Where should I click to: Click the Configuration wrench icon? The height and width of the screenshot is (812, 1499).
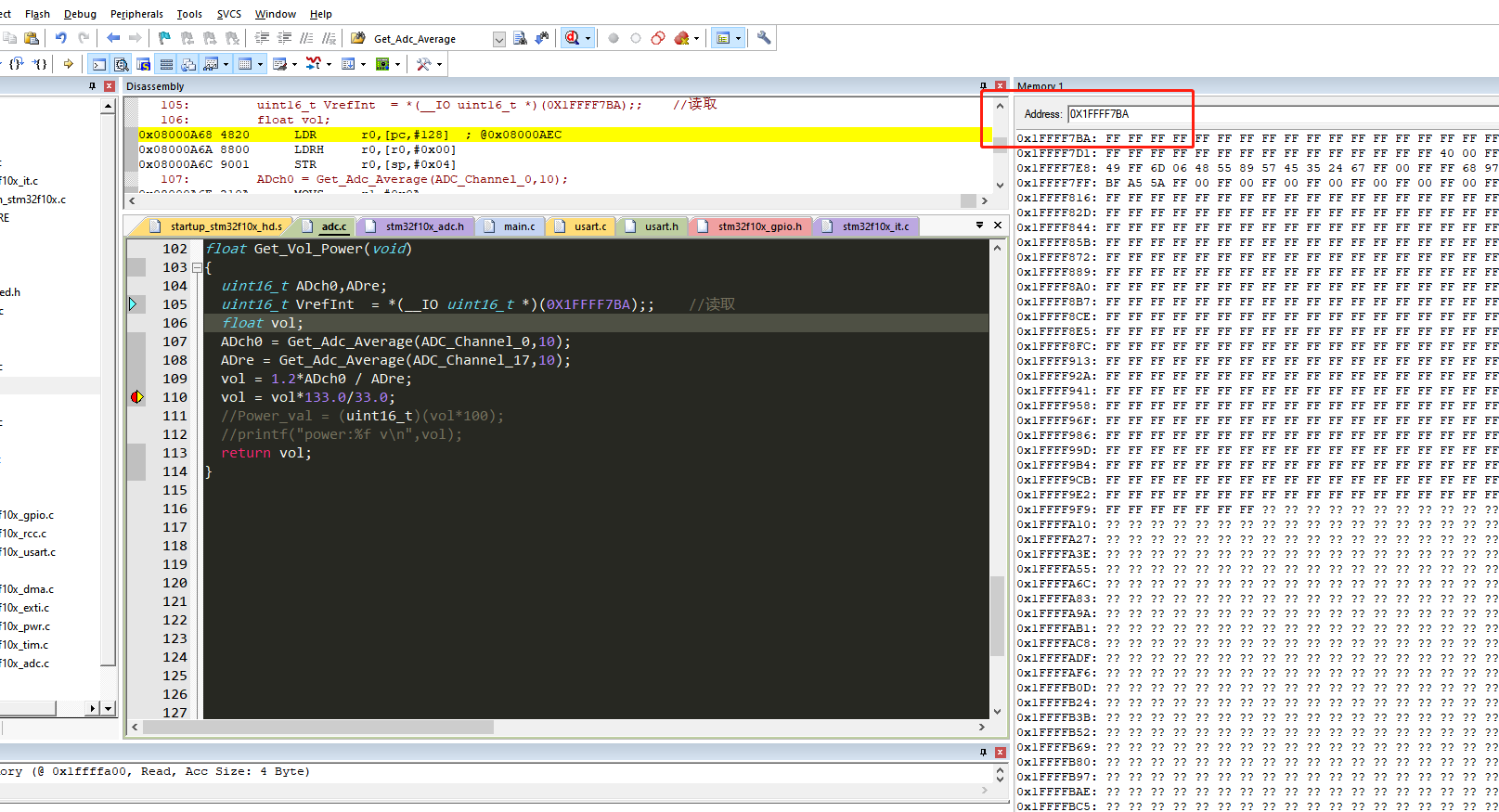pyautogui.click(x=764, y=38)
